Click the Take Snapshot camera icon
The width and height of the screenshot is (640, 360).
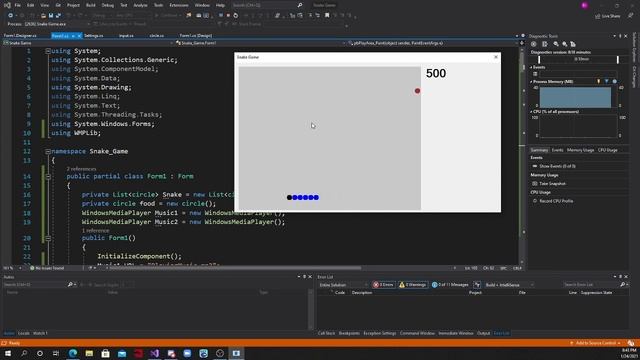(x=535, y=184)
